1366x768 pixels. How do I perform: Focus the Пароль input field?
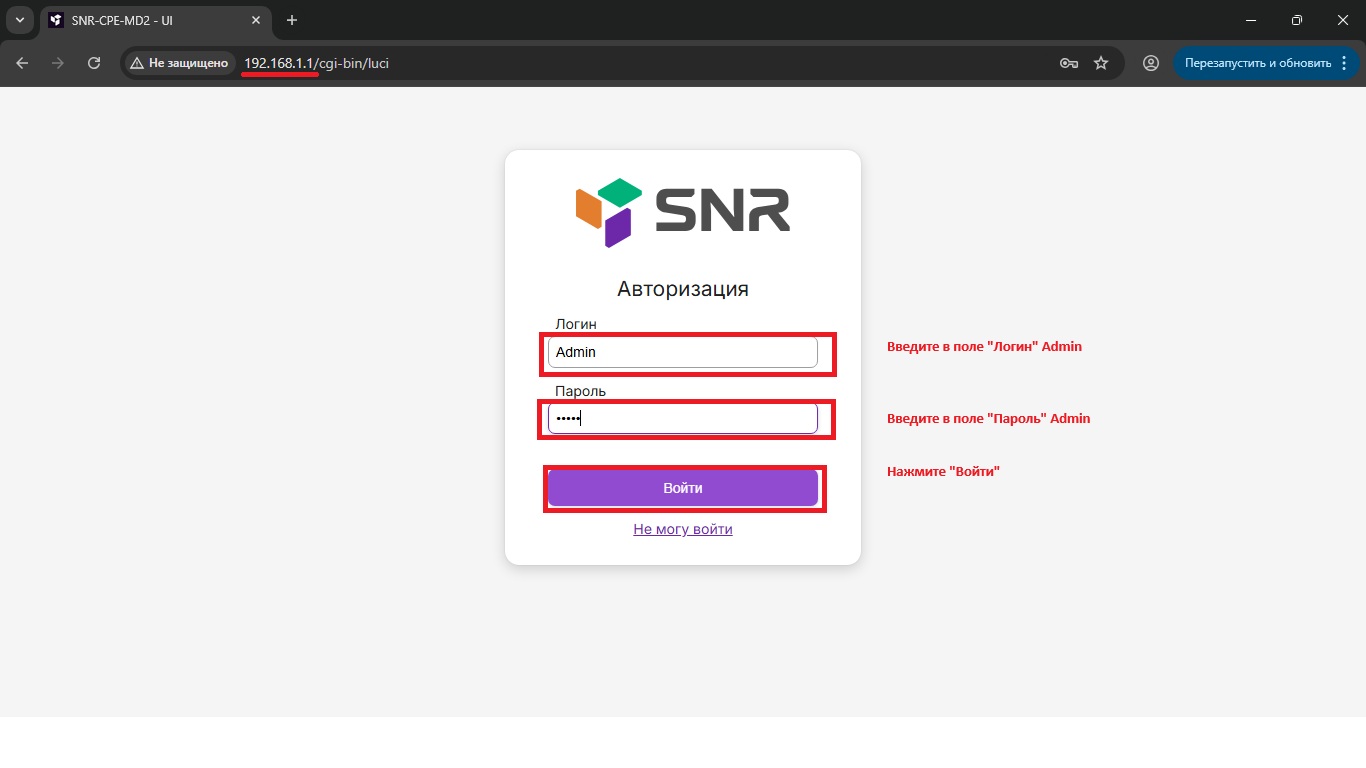(683, 418)
